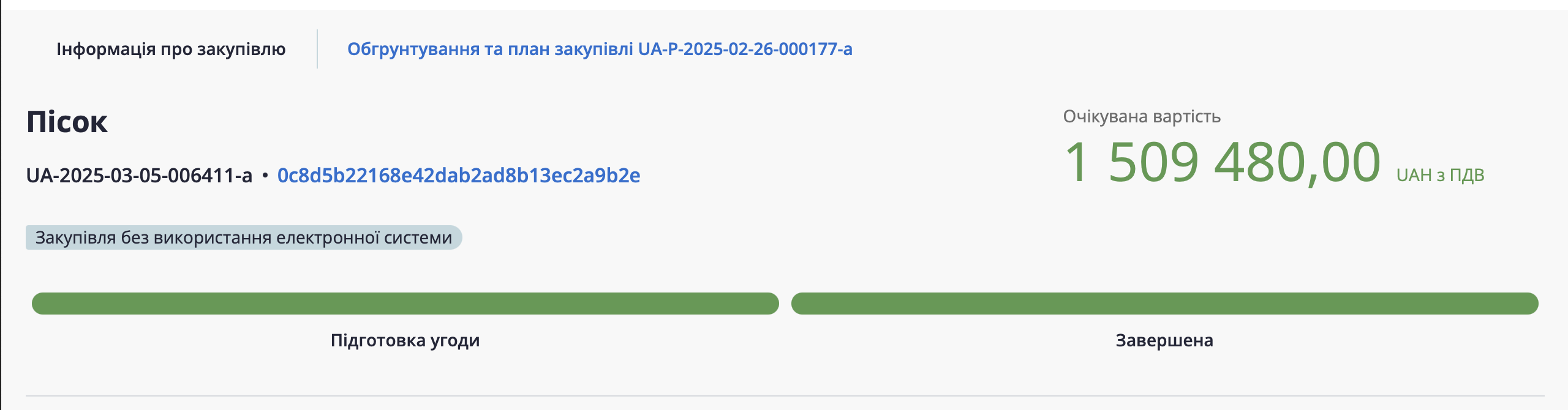The width and height of the screenshot is (1568, 410).
Task: Click the green bar above Підготовка угоди
Action: pyautogui.click(x=405, y=304)
